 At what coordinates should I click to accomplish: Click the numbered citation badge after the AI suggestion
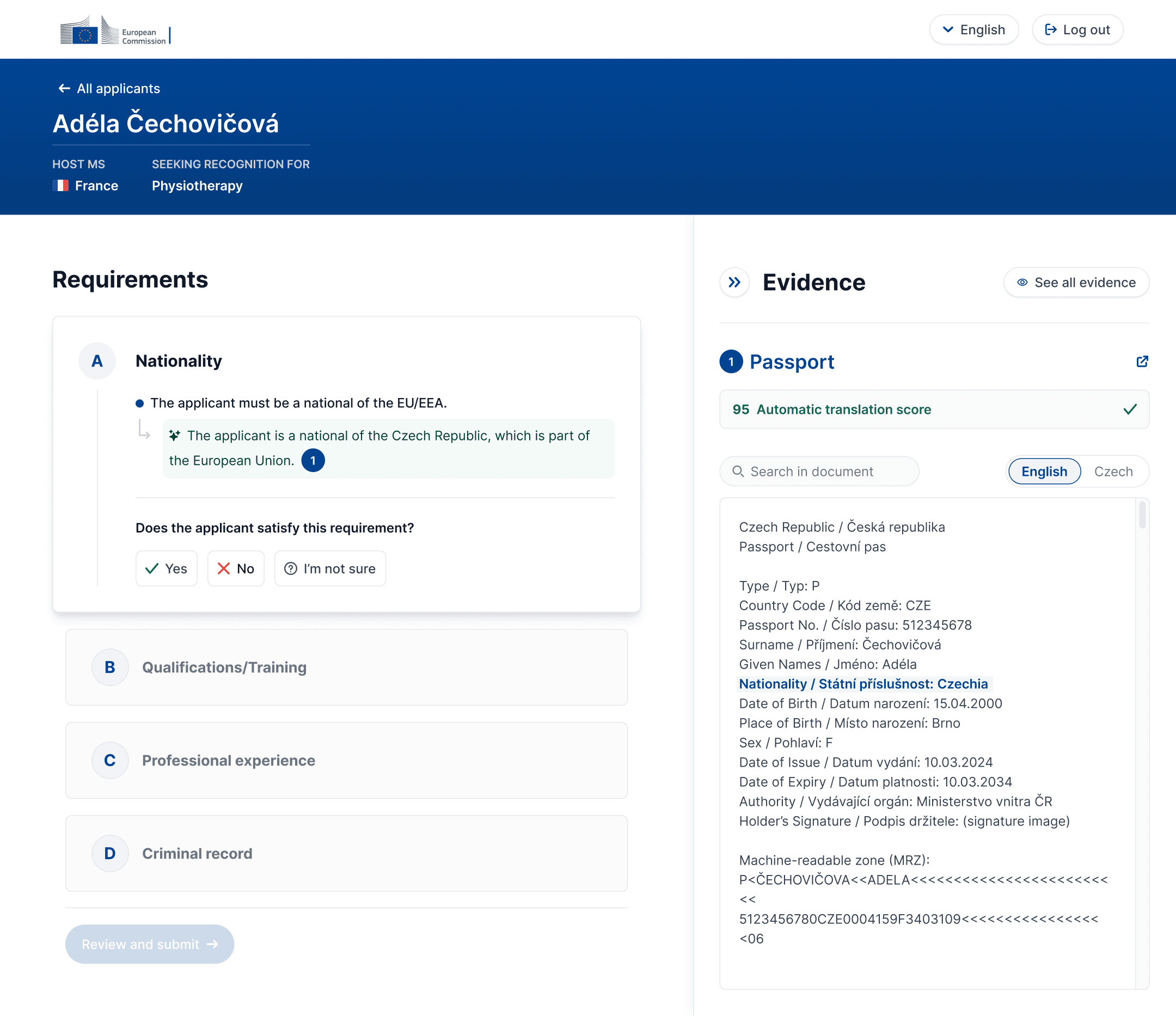click(313, 460)
